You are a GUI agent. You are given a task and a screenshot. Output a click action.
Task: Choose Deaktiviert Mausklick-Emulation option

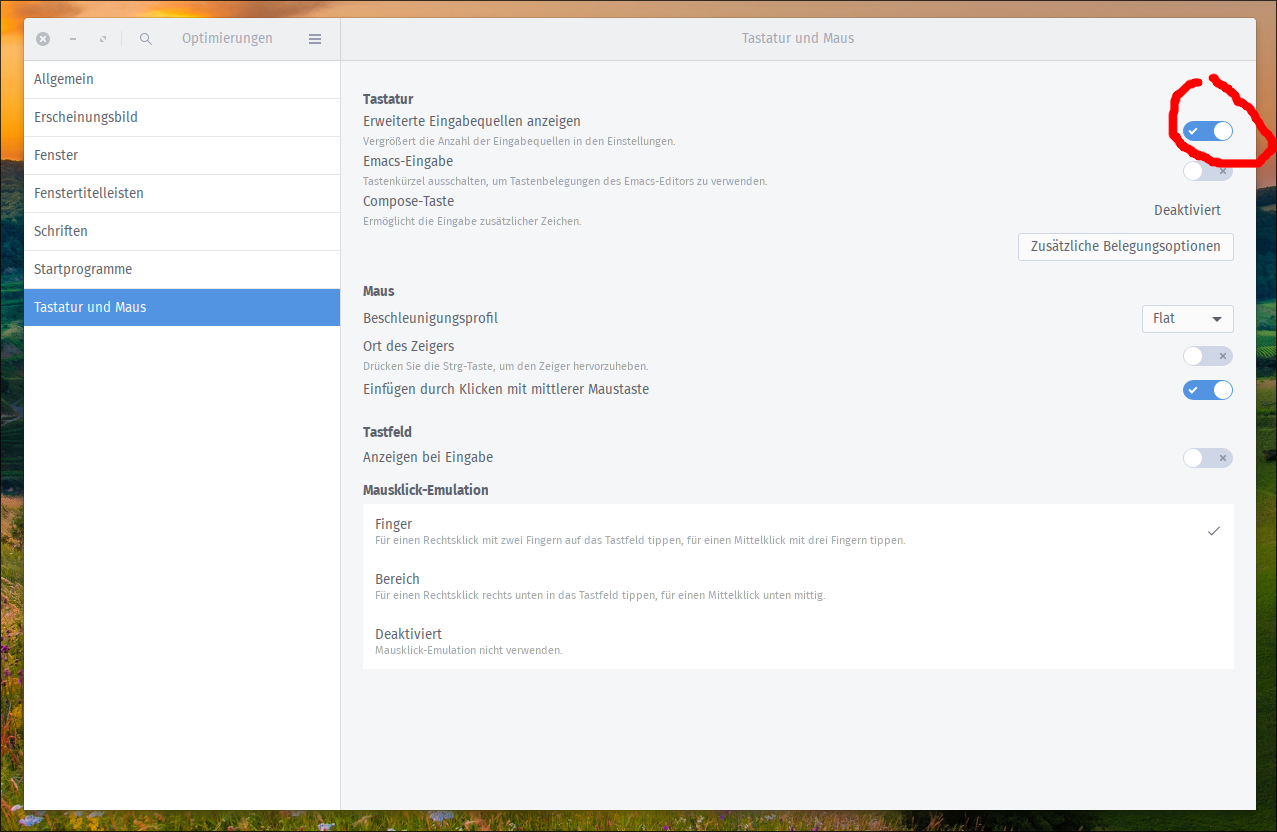(798, 641)
